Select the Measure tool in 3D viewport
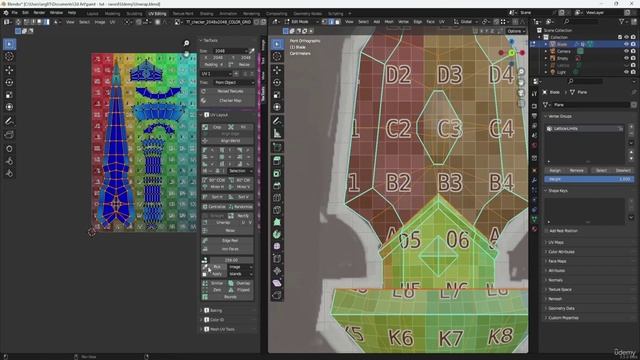Image resolution: width=640 pixels, height=360 pixels. pyautogui.click(x=277, y=133)
